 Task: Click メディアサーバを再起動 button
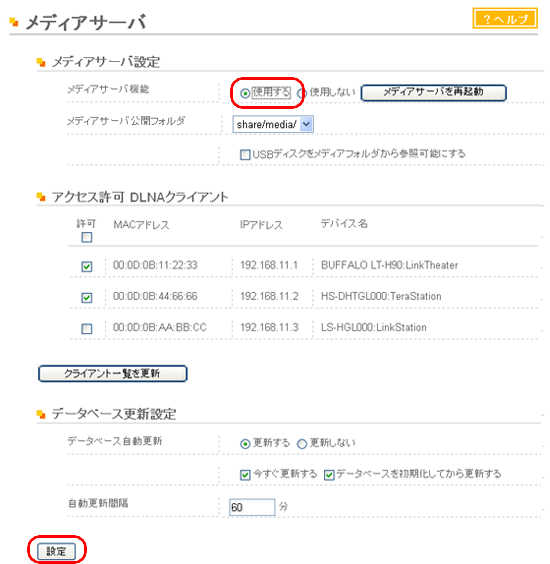433,92
